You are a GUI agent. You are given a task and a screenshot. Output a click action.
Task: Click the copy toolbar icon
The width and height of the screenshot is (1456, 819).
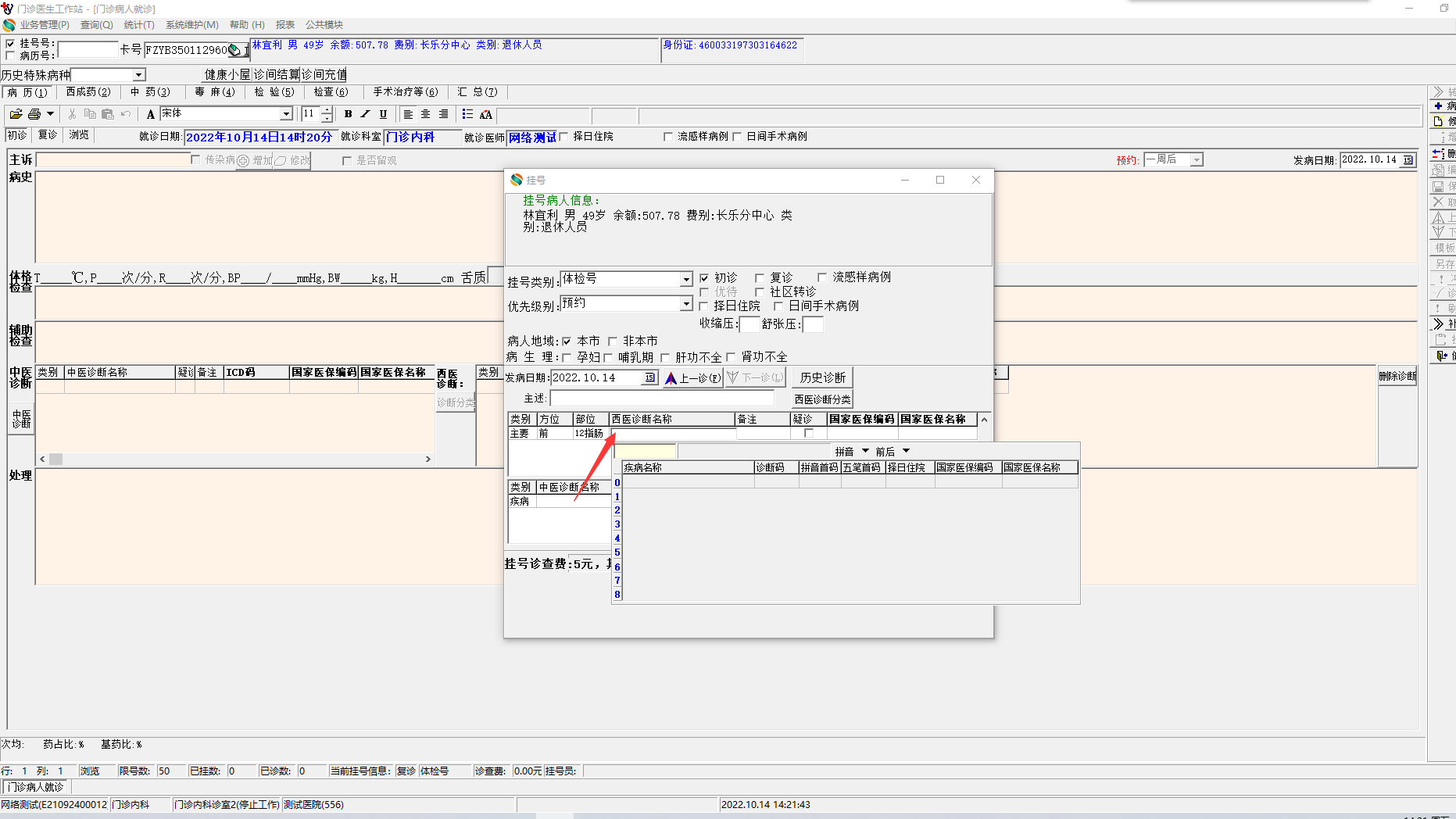[x=90, y=114]
